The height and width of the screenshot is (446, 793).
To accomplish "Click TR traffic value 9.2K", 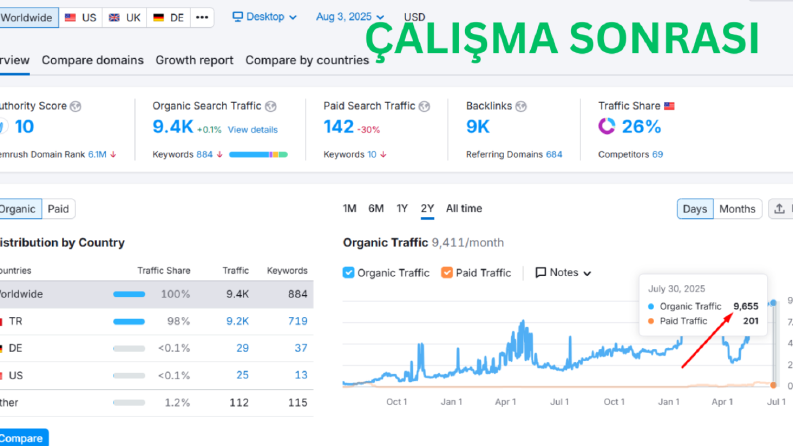I will pyautogui.click(x=237, y=321).
